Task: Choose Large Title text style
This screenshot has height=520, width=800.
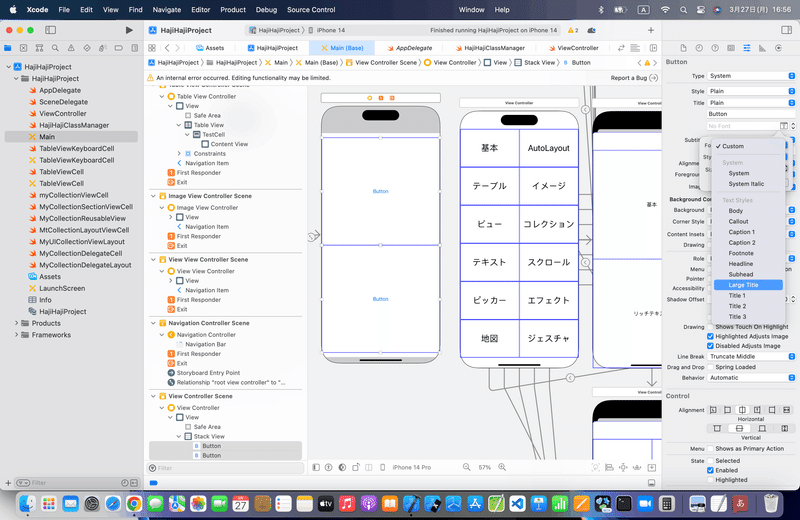Action: (748, 285)
